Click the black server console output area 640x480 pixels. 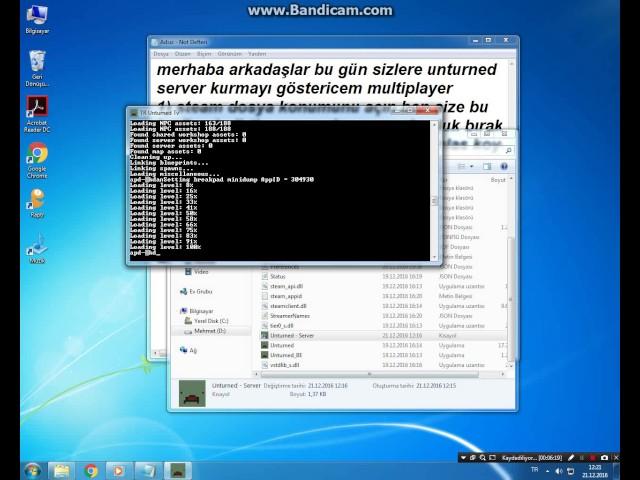(x=279, y=190)
